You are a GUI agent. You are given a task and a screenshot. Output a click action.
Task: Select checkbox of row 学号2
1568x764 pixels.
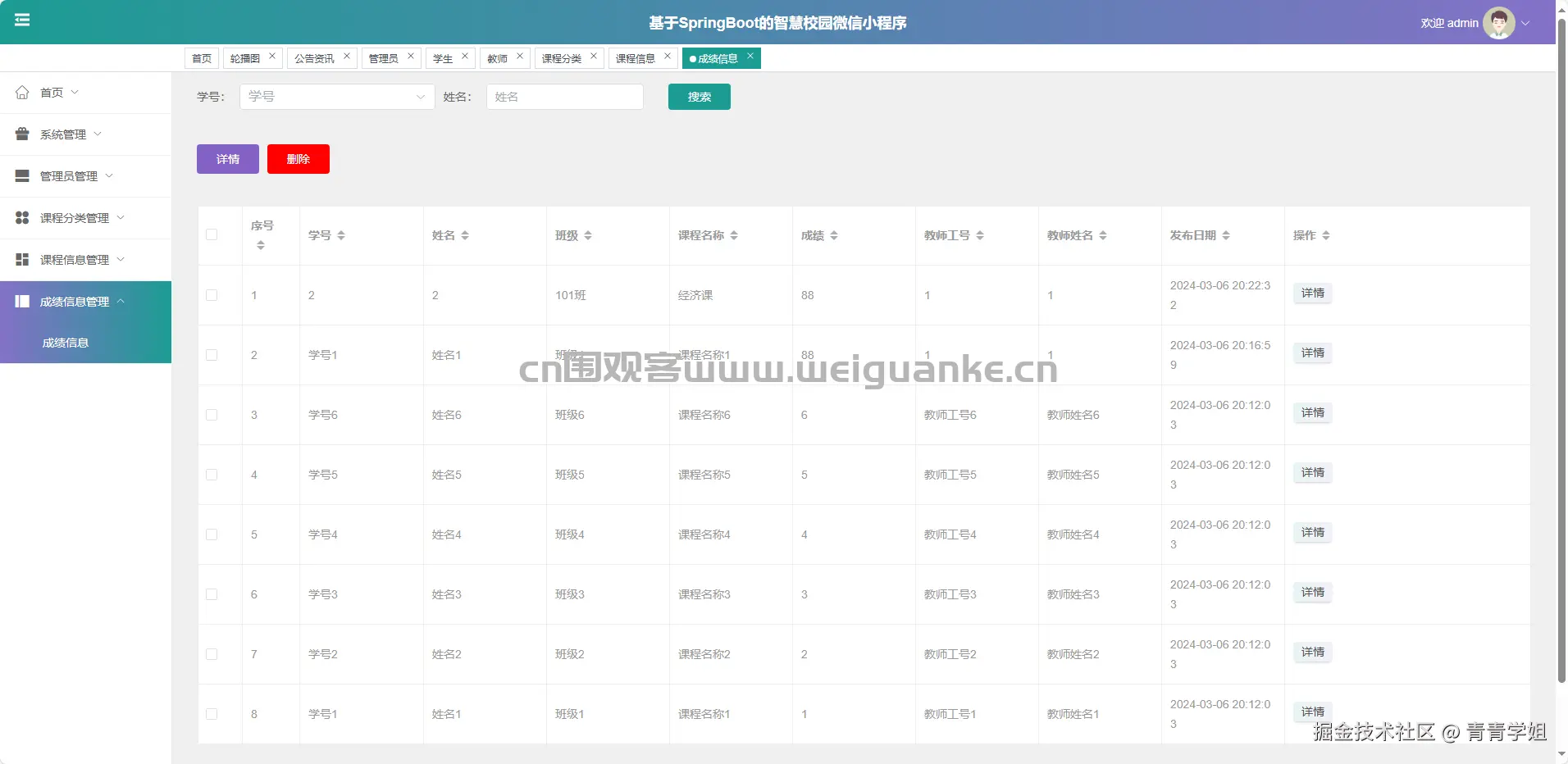(212, 654)
